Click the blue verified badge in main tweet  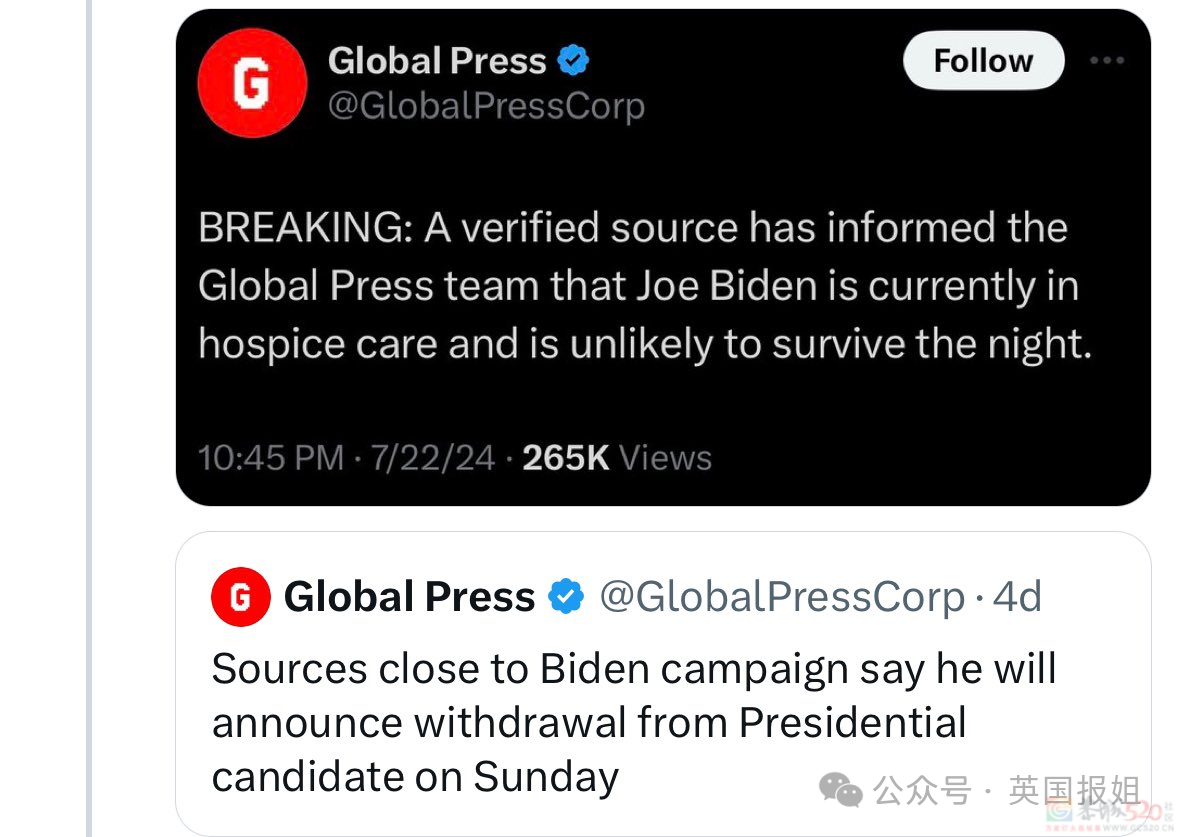coord(573,60)
